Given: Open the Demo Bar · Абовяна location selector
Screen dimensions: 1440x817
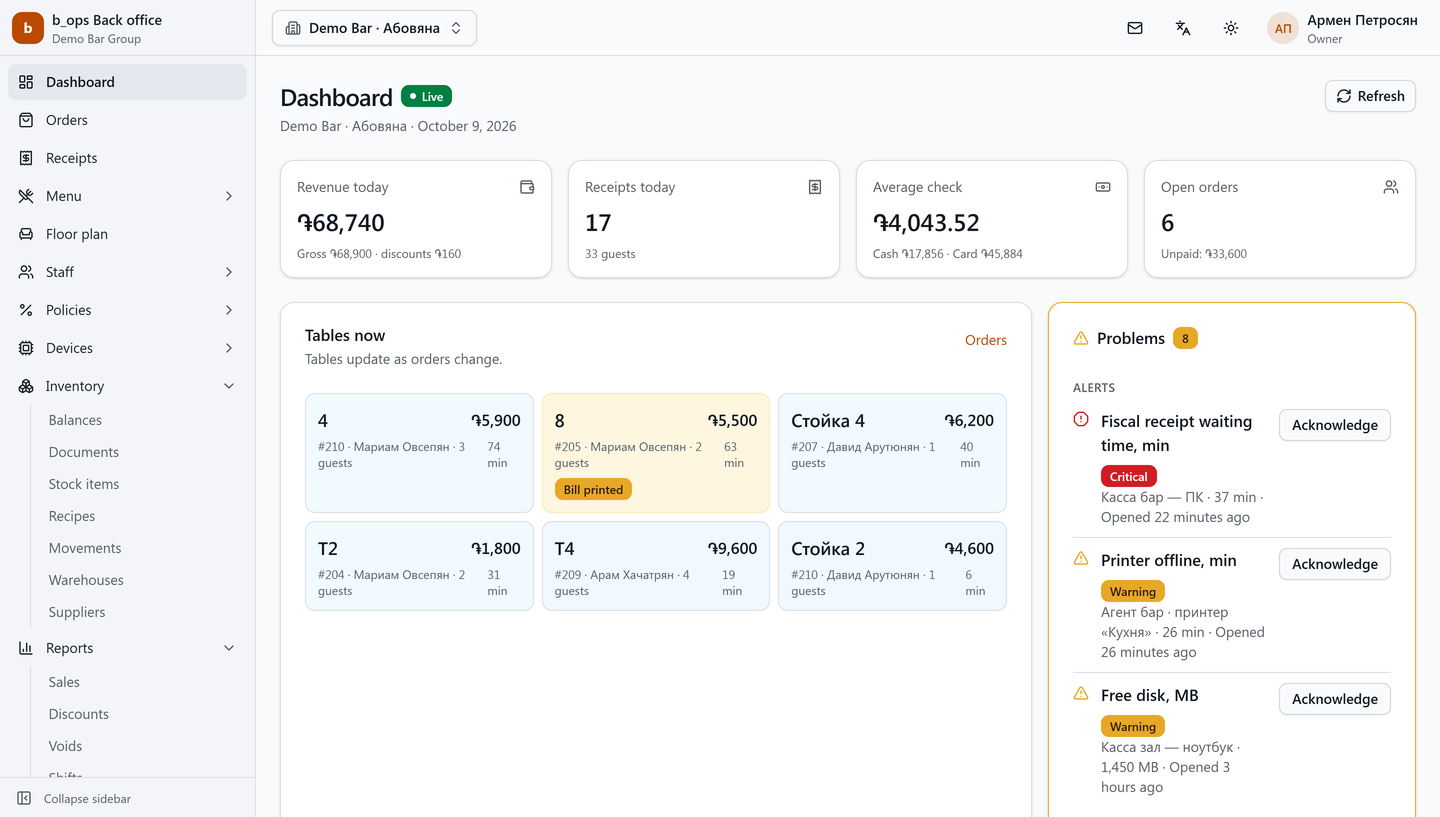Looking at the screenshot, I should pyautogui.click(x=374, y=28).
